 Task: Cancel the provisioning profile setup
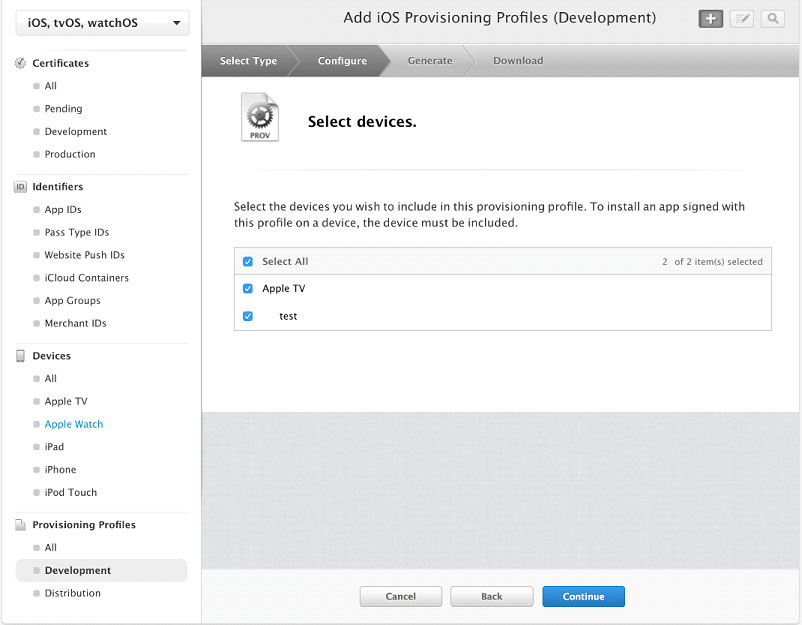click(x=400, y=597)
